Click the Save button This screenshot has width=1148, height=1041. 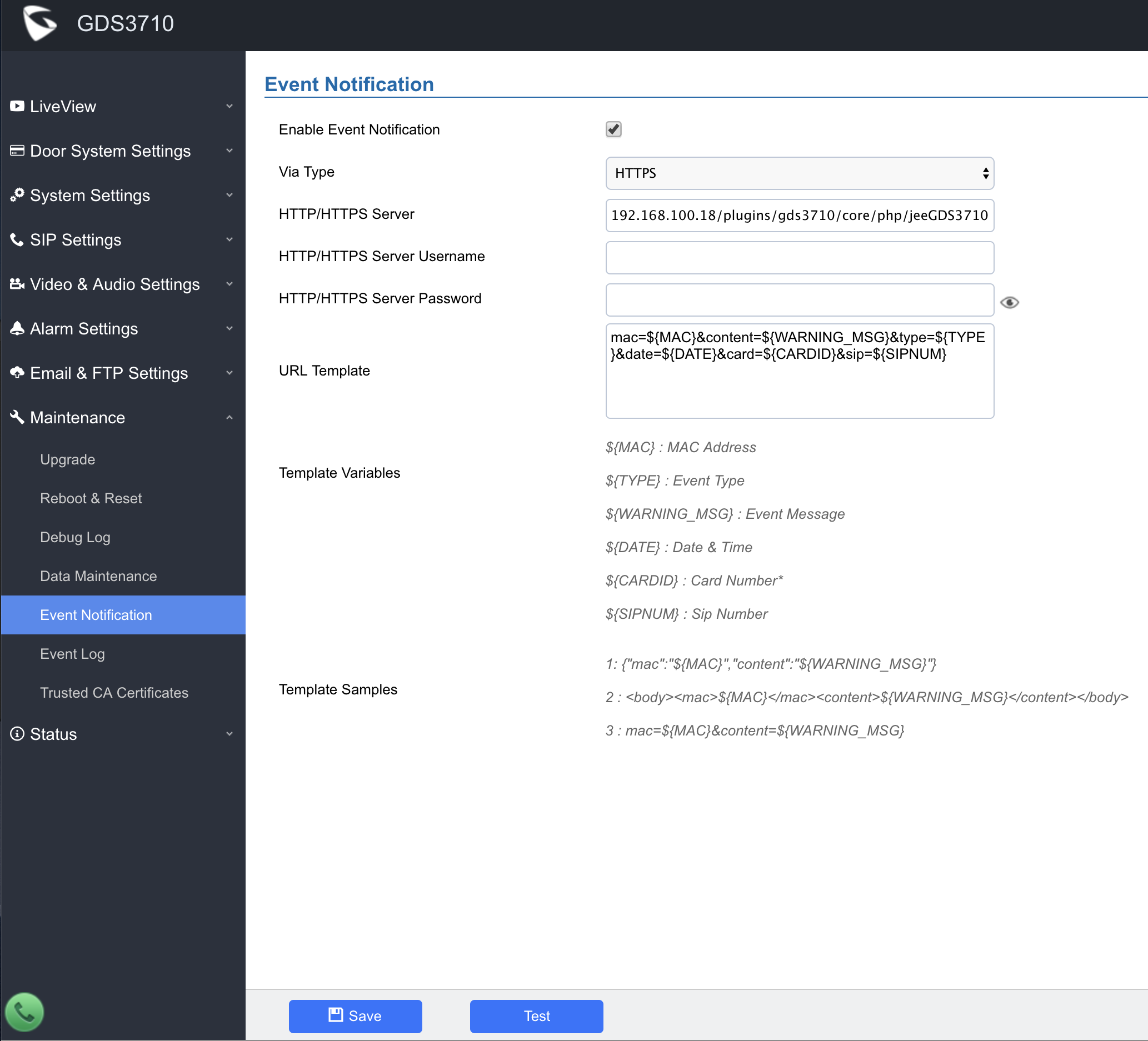(355, 1015)
